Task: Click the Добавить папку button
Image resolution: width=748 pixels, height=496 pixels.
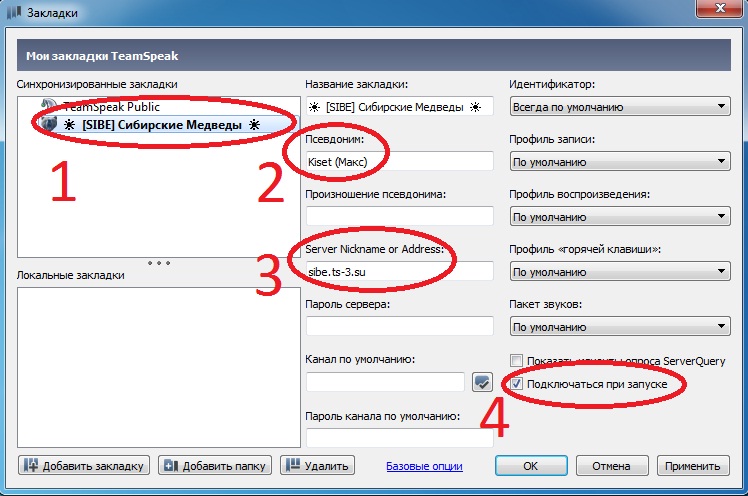Action: pos(215,465)
